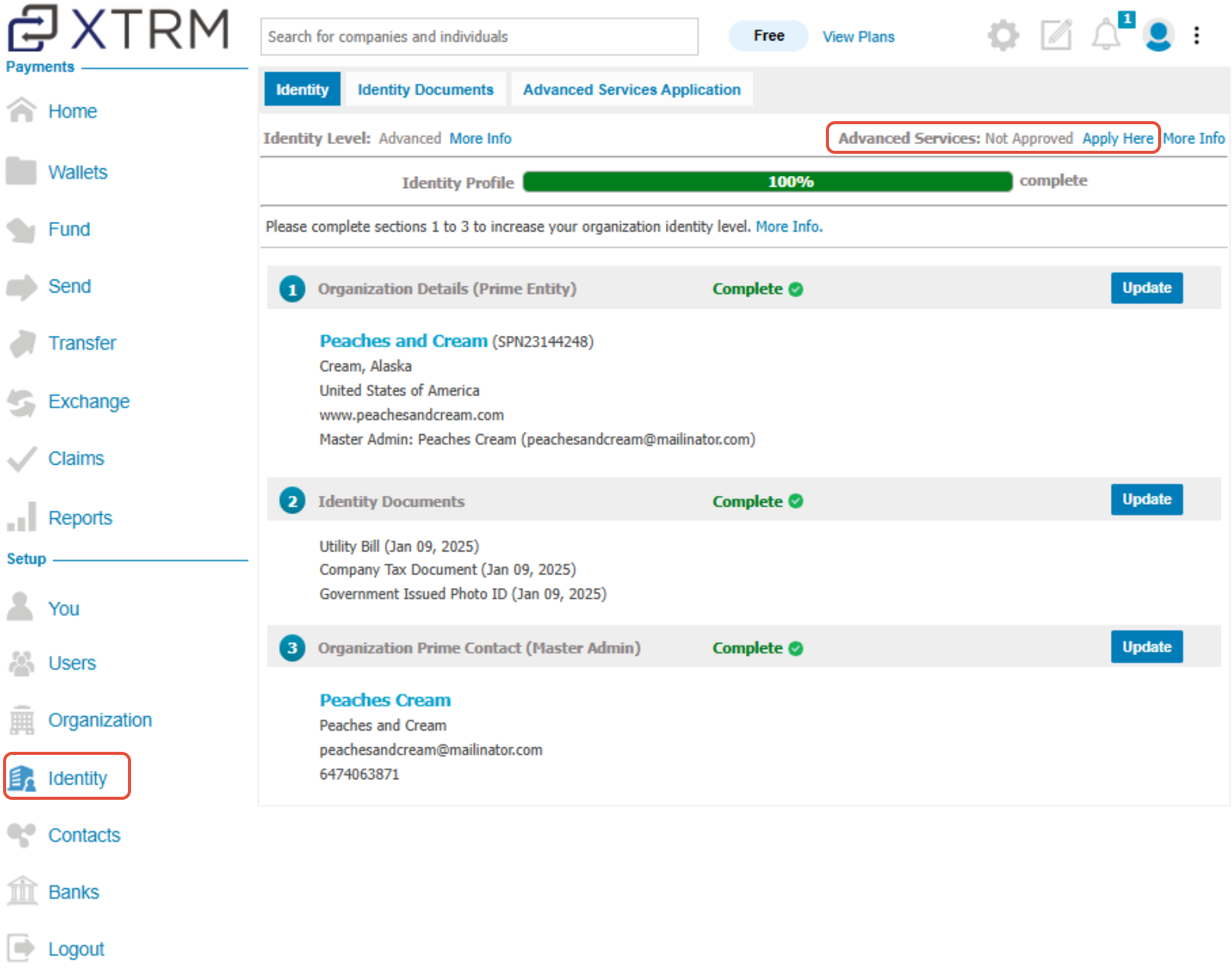The image size is (1232, 972).
Task: Click green check next to Identity Documents
Action: coord(795,501)
